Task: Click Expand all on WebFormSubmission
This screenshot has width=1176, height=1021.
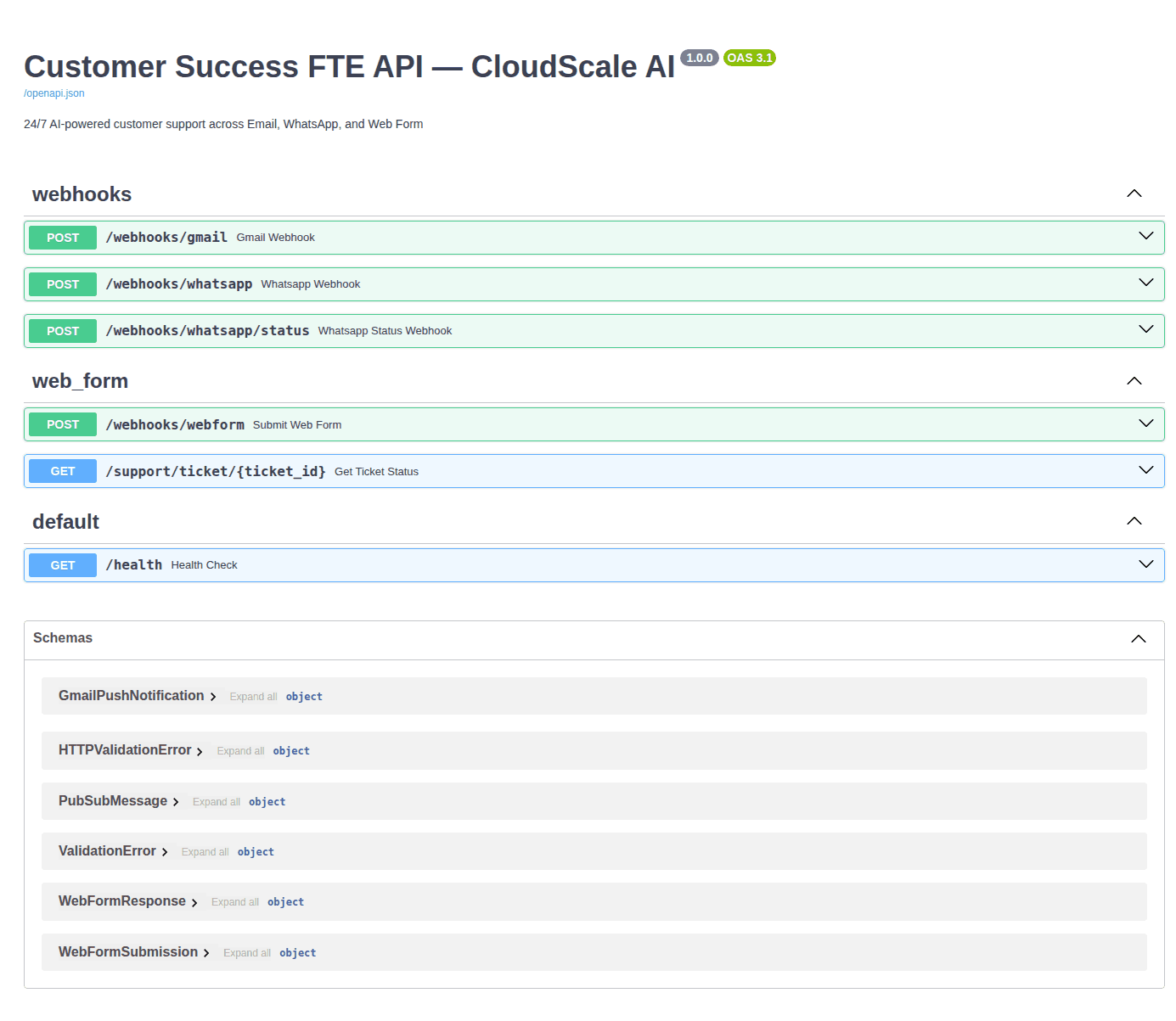Action: [x=246, y=952]
